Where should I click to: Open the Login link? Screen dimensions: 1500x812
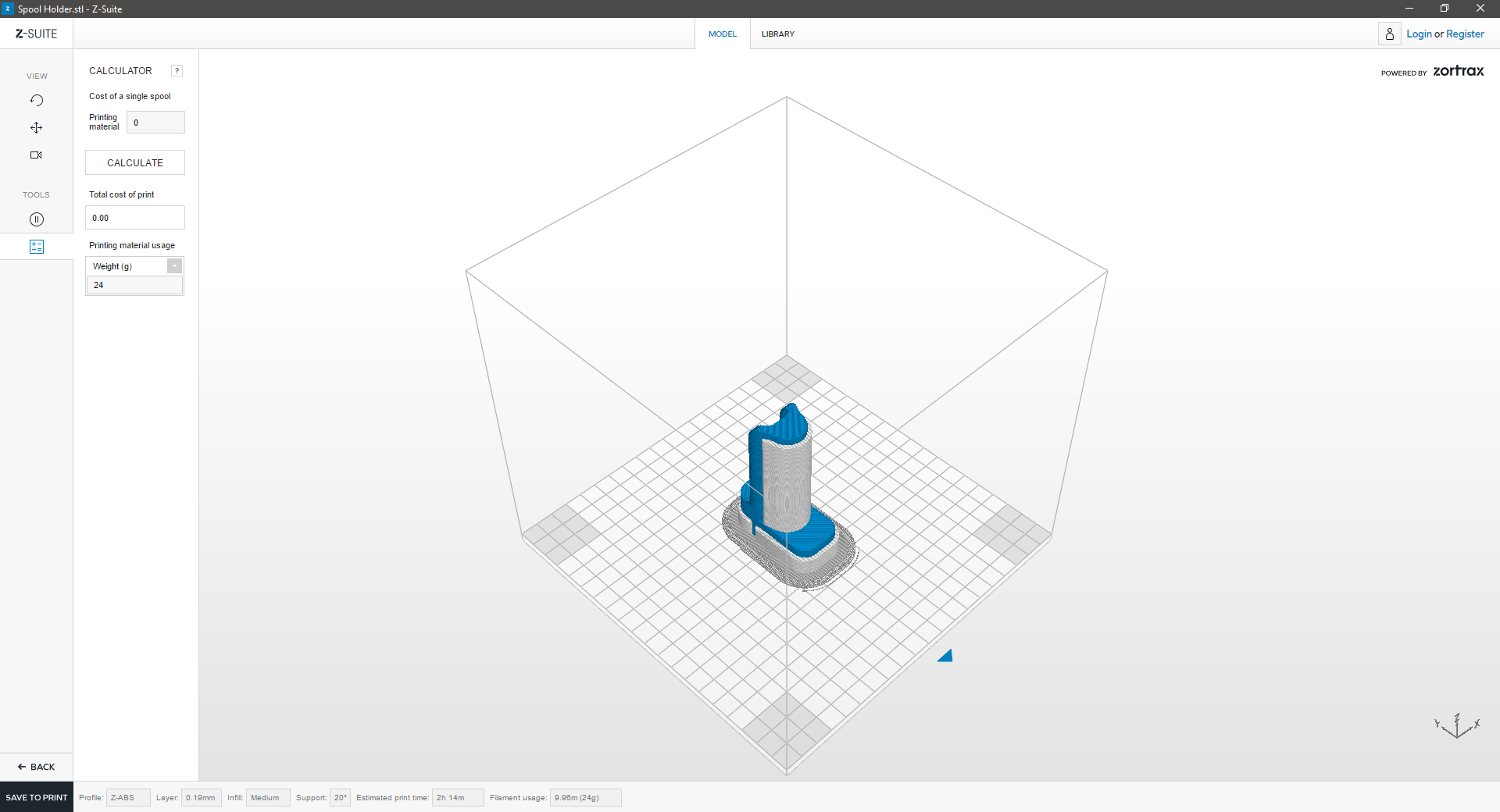point(1418,34)
